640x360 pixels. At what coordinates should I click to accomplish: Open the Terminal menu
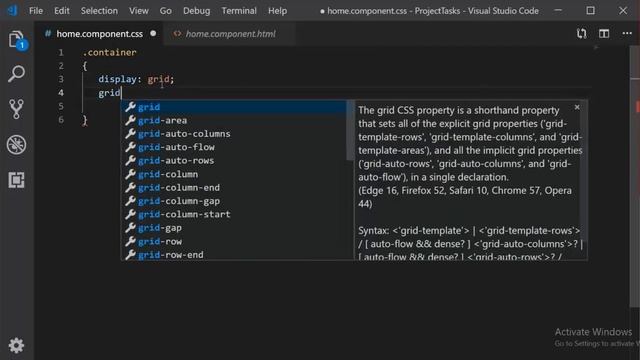[239, 11]
